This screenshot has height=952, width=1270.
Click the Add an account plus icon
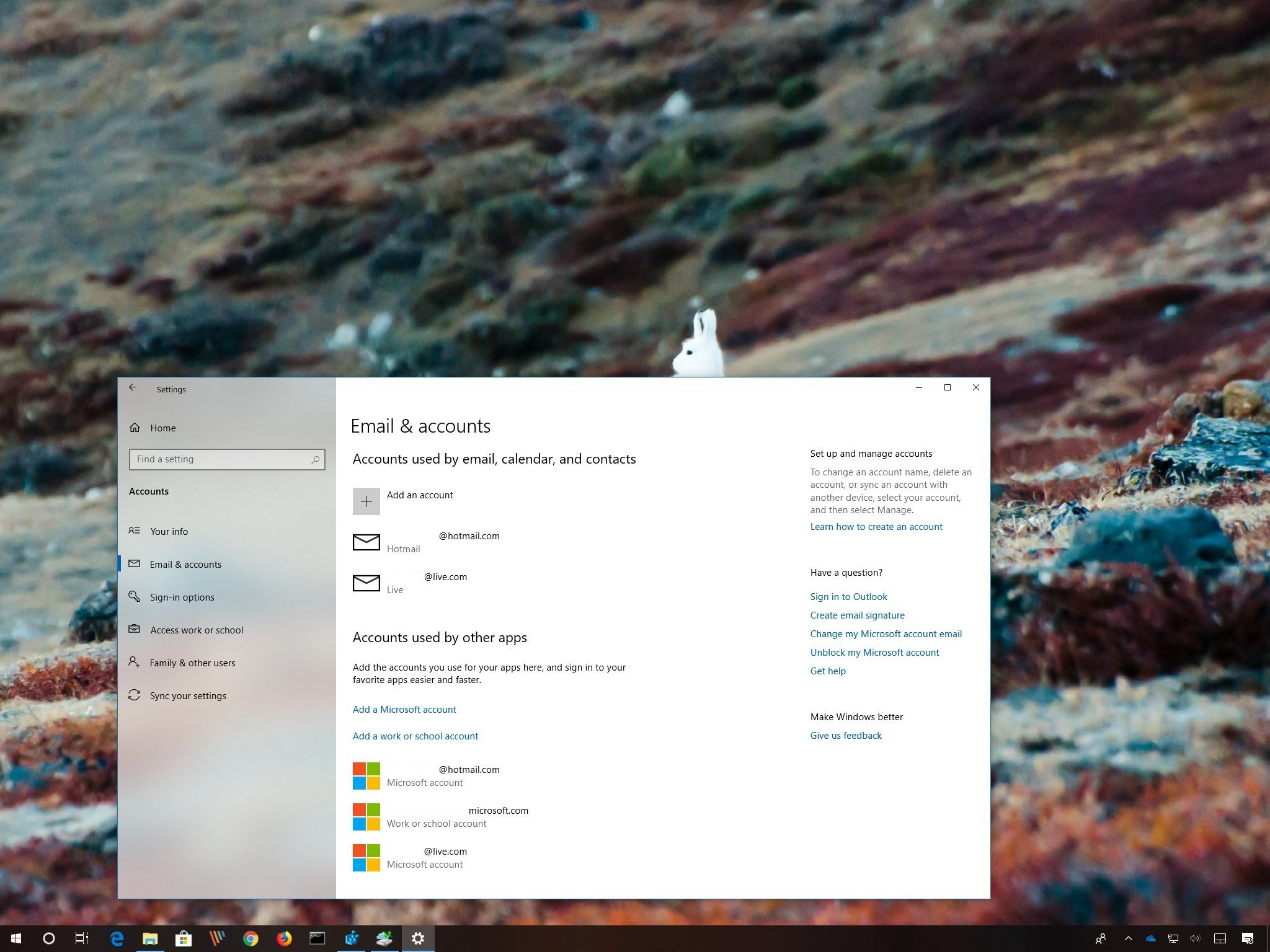coord(365,501)
